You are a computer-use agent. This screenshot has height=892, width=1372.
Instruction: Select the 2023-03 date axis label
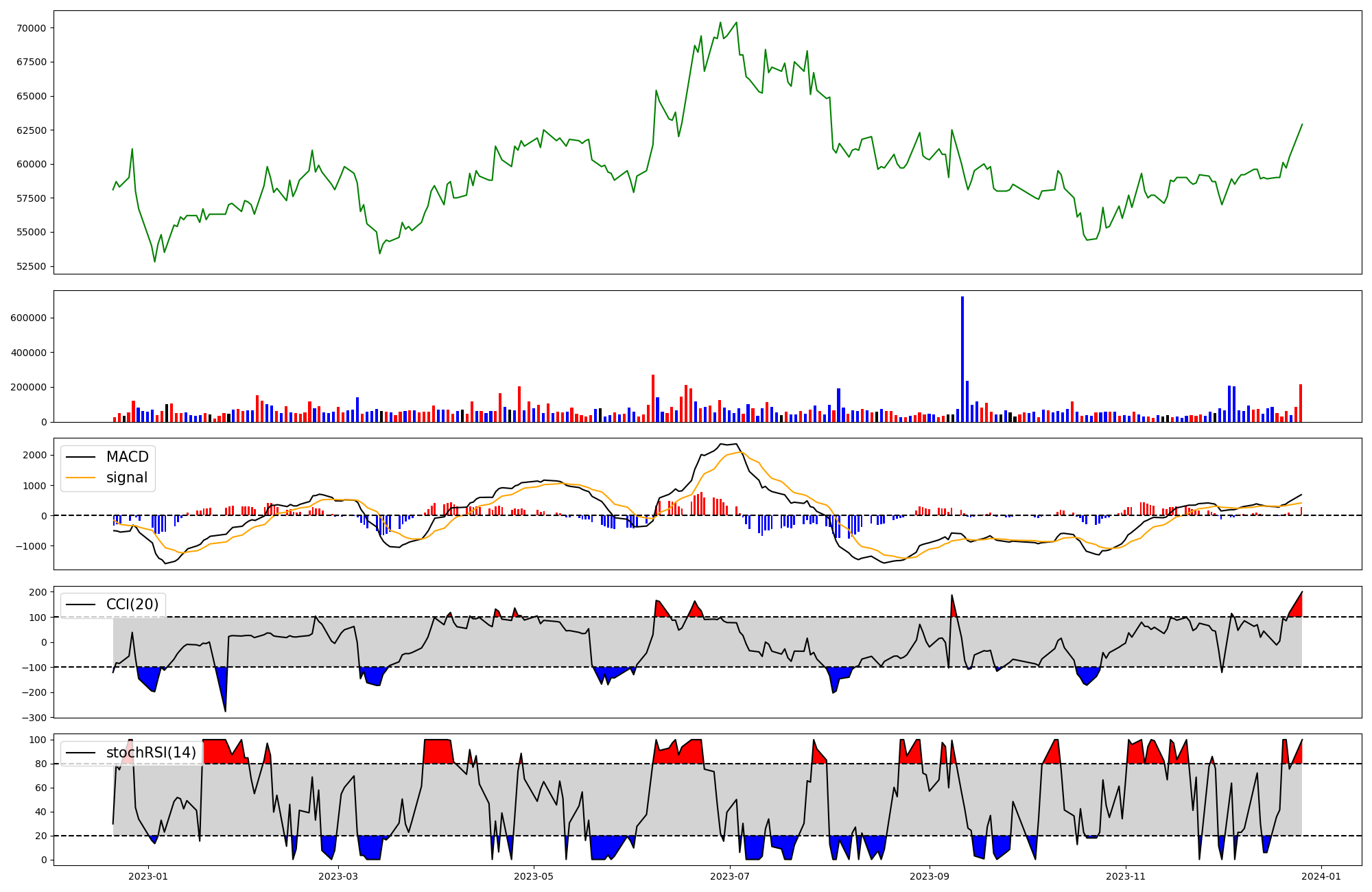point(338,876)
